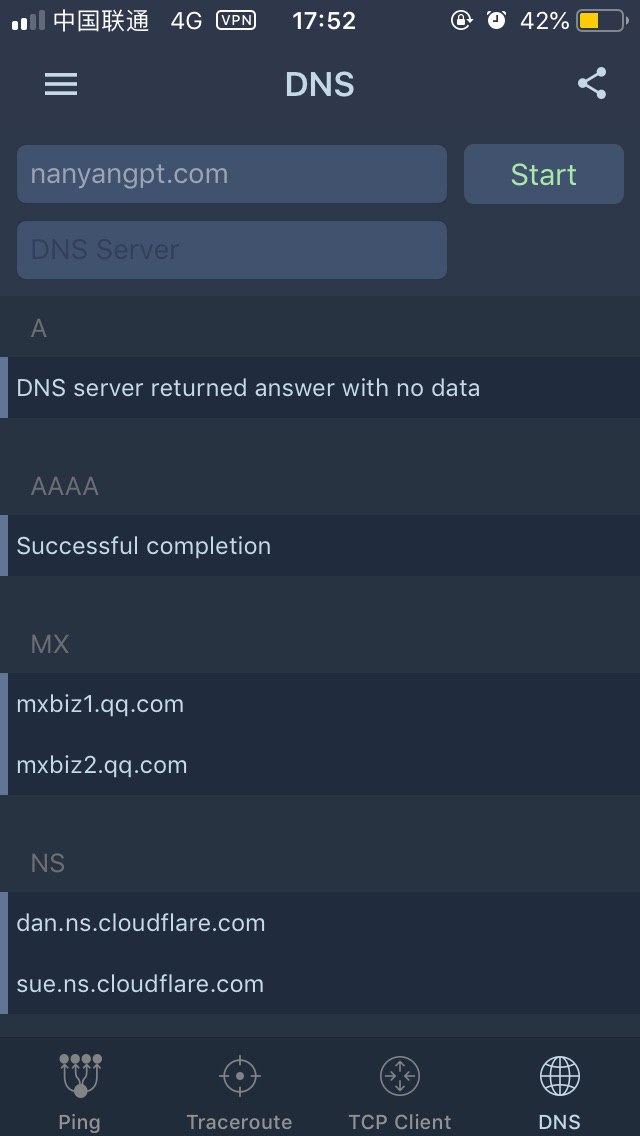The width and height of the screenshot is (640, 1136).
Task: Click the DNS Server input field
Action: pyautogui.click(x=231, y=250)
